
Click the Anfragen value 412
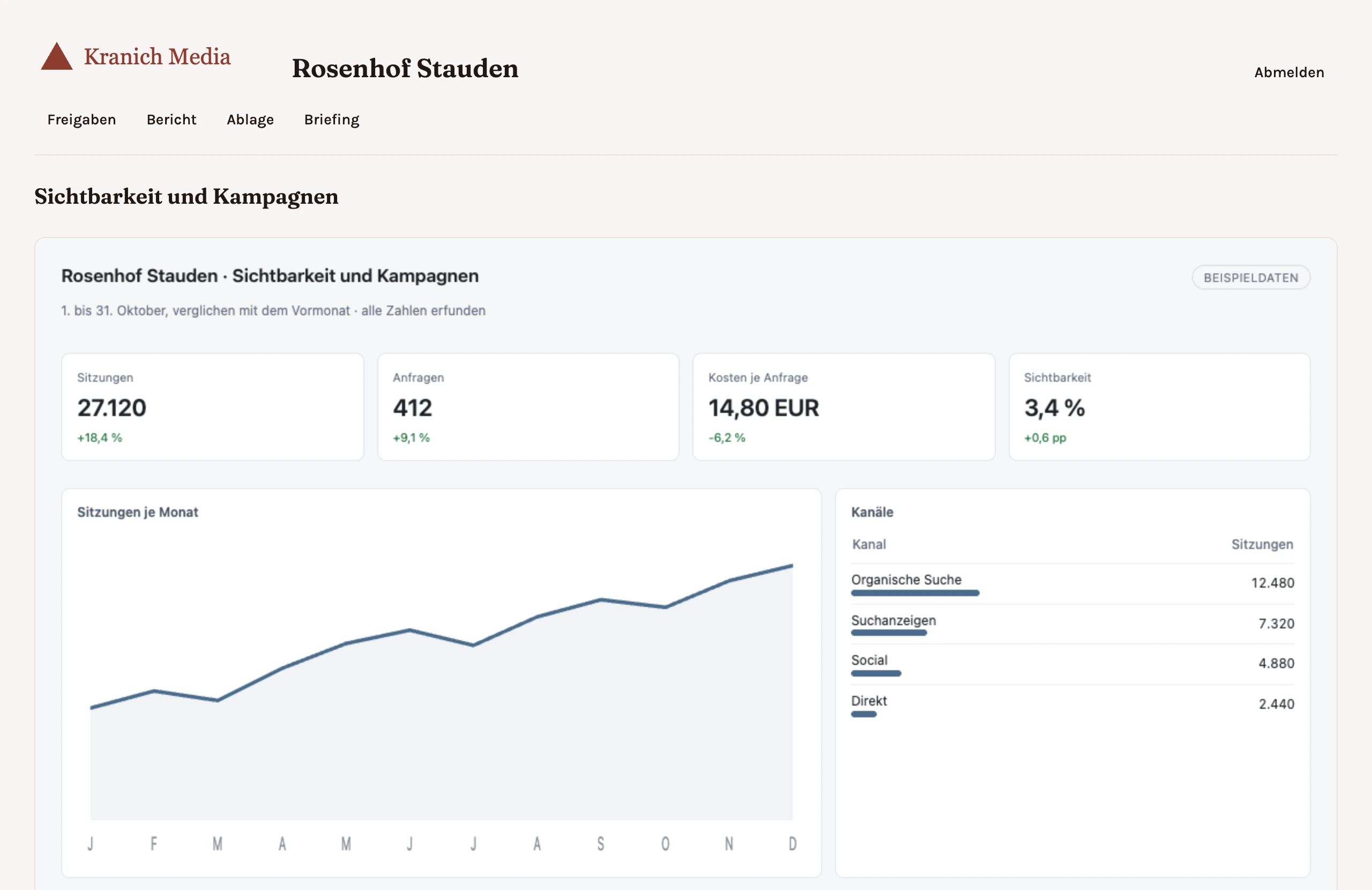(412, 408)
